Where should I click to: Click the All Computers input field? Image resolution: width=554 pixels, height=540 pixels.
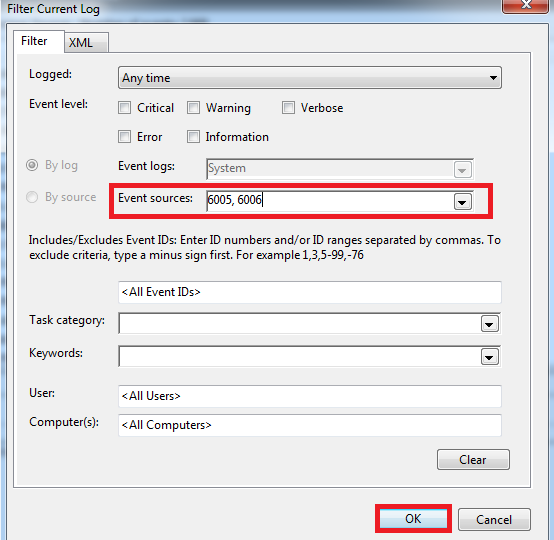coord(310,425)
